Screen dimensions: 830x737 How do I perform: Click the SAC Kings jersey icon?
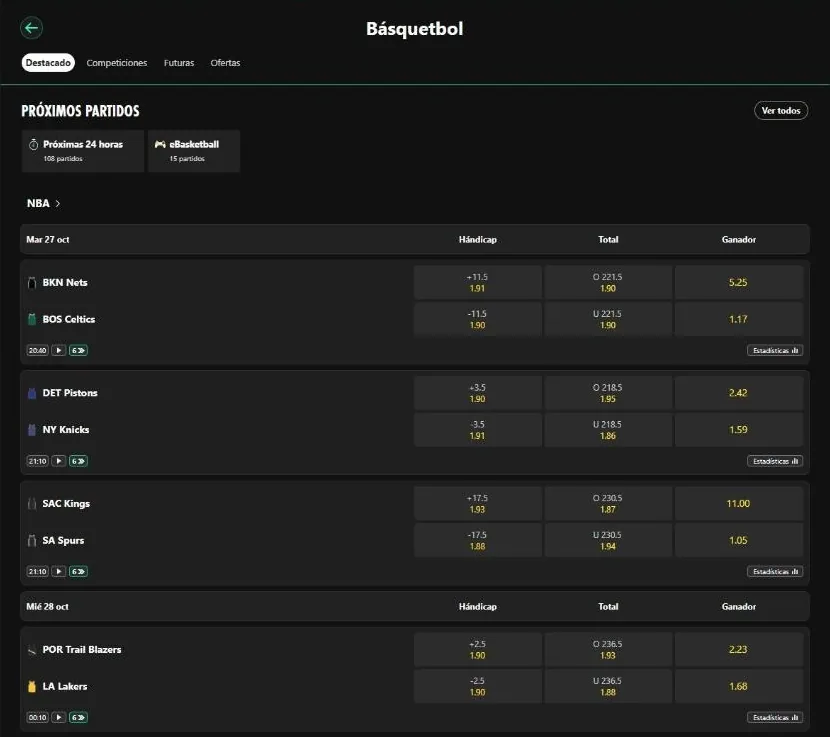32,504
